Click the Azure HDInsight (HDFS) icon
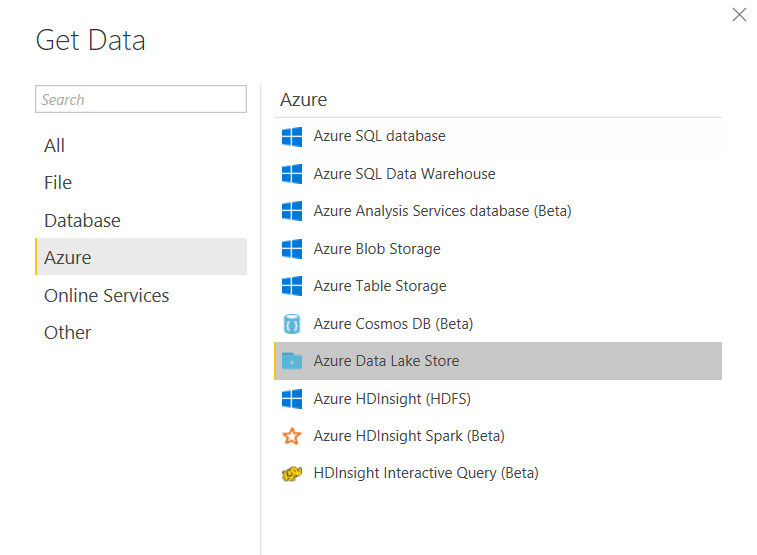Screen dimensions: 757x555 pyautogui.click(x=292, y=399)
